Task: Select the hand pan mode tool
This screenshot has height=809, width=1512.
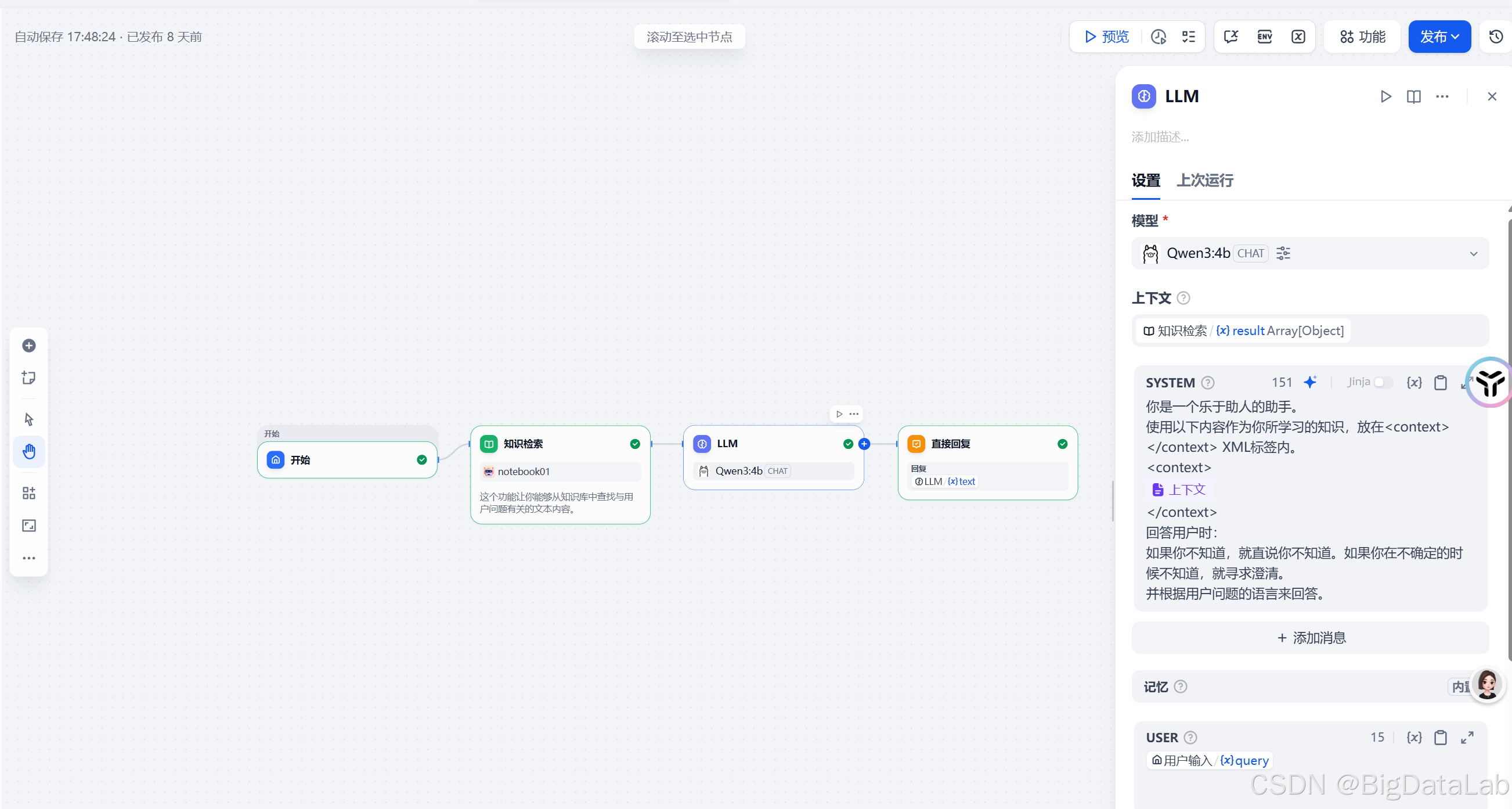Action: pyautogui.click(x=29, y=451)
